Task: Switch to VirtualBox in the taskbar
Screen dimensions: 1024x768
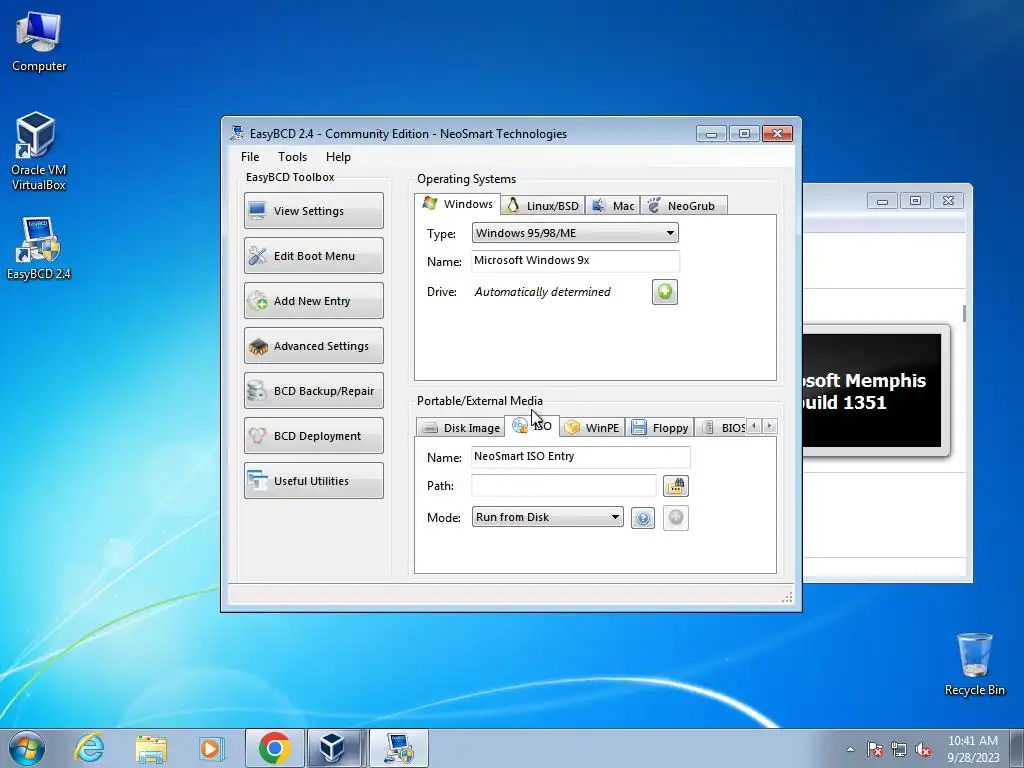Action: pyautogui.click(x=336, y=748)
